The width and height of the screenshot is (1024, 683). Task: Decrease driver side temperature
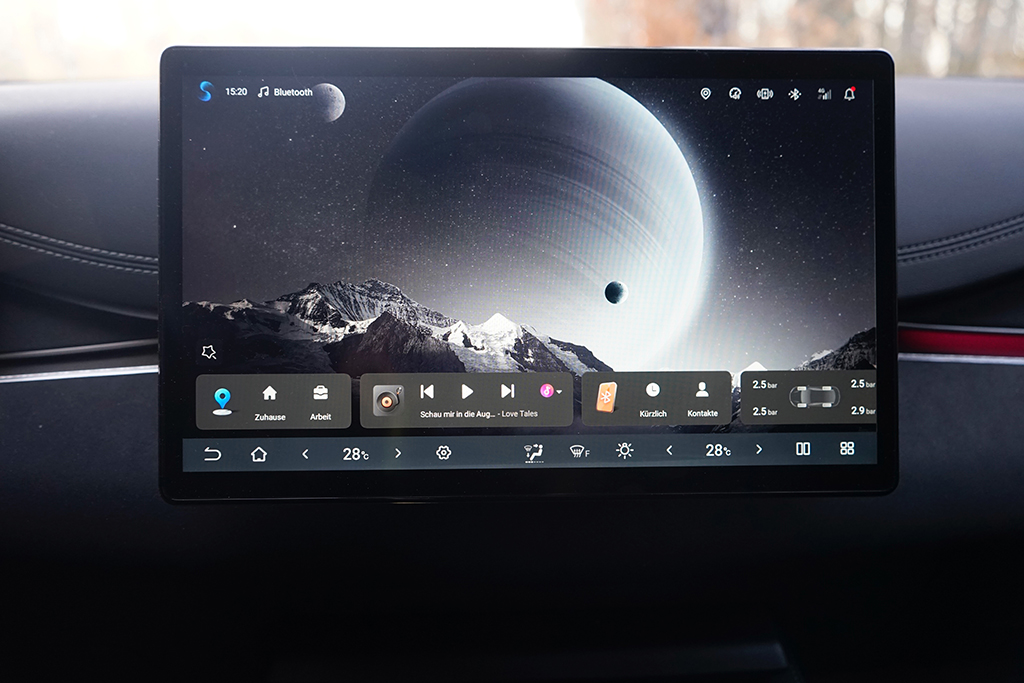(306, 454)
